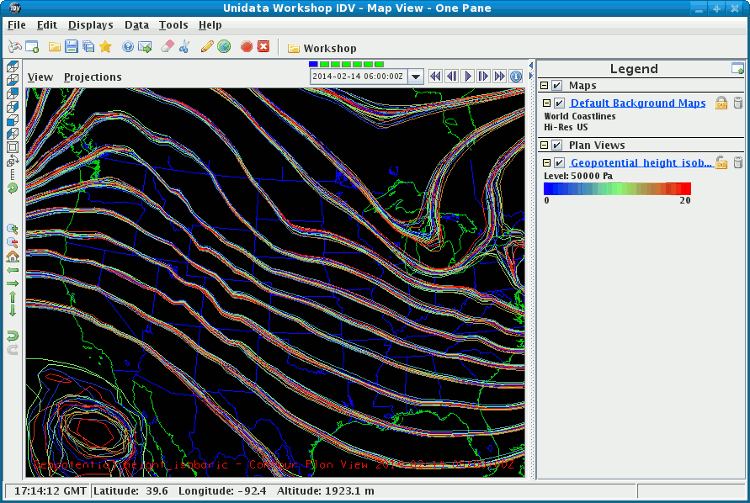Collapse the Plan Views legend section

545,146
